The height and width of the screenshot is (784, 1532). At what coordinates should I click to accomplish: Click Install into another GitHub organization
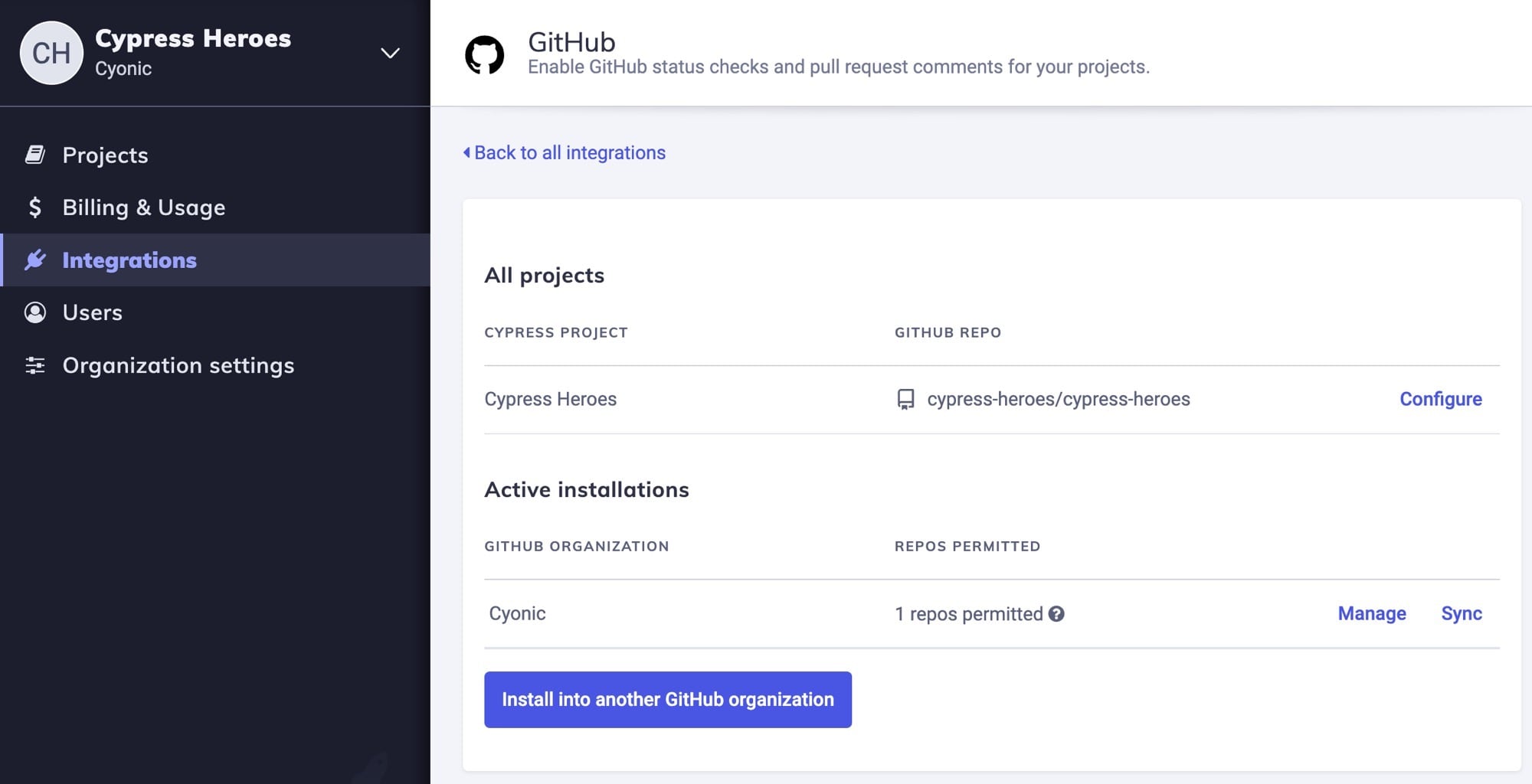(x=667, y=699)
